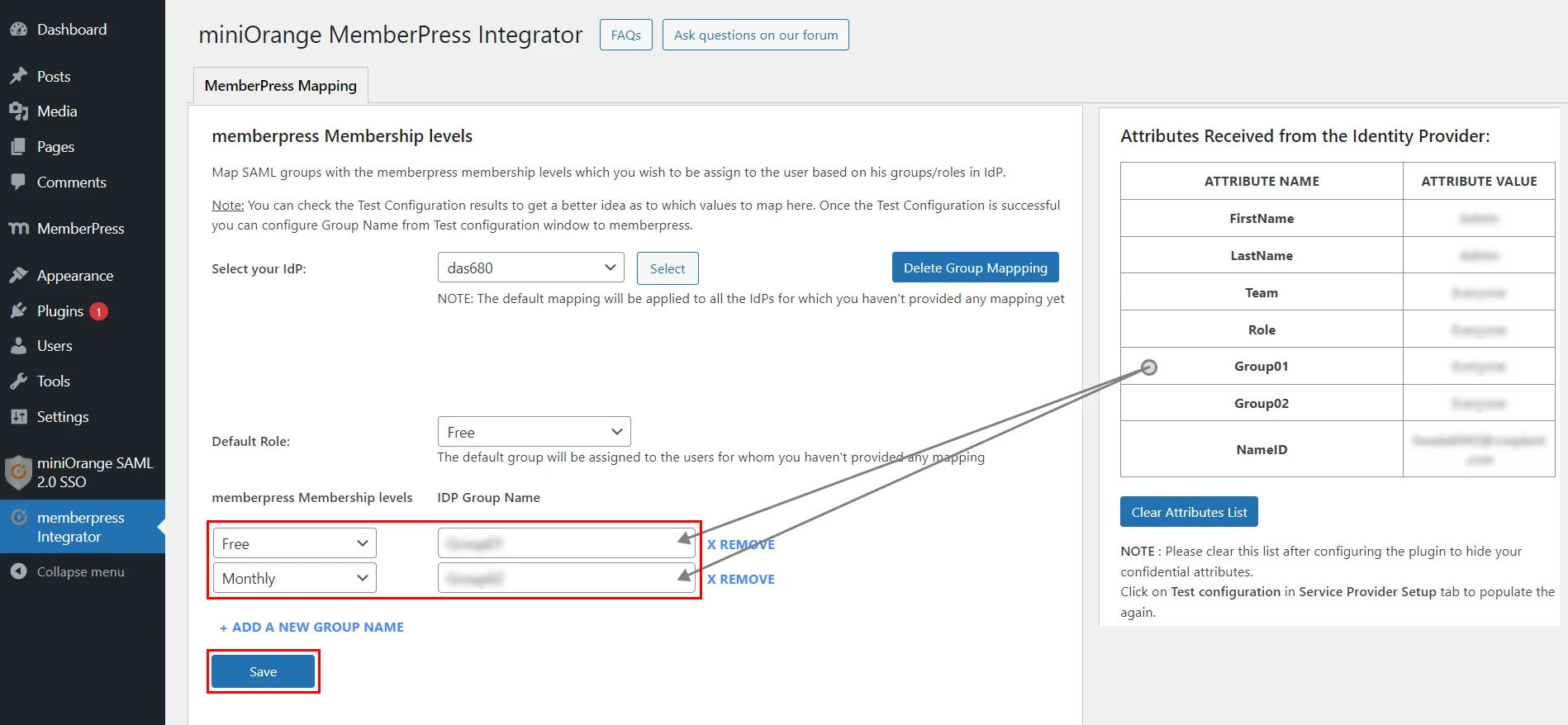Click Add a New Group Name link
Viewport: 1568px width, 725px height.
(311, 627)
